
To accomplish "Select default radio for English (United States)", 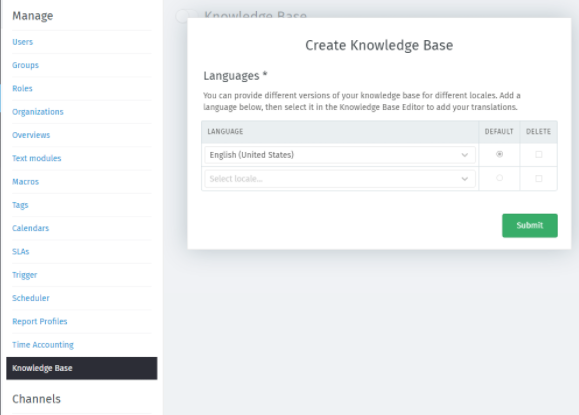I will tap(499, 154).
